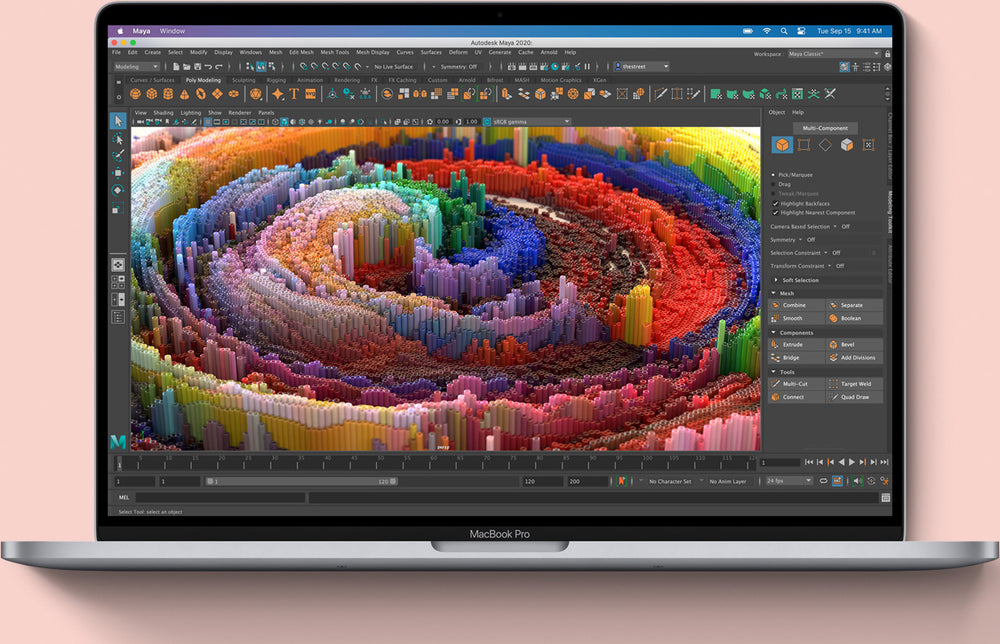Click the MEL command line input field
Image resolution: width=1000 pixels, height=644 pixels.
tap(220, 497)
